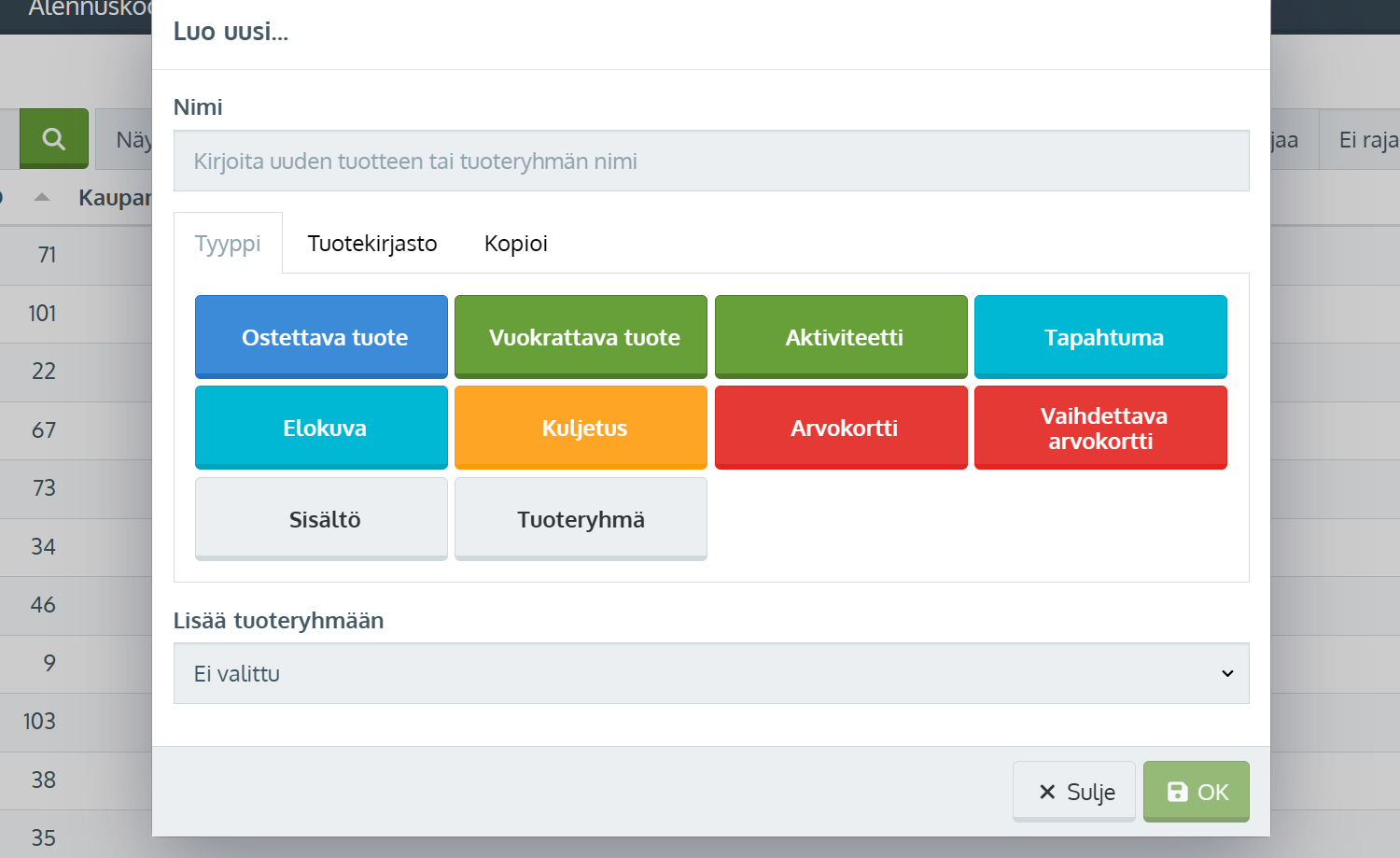This screenshot has width=1400, height=858.
Task: Click row number 101 in background table
Action: (42, 313)
